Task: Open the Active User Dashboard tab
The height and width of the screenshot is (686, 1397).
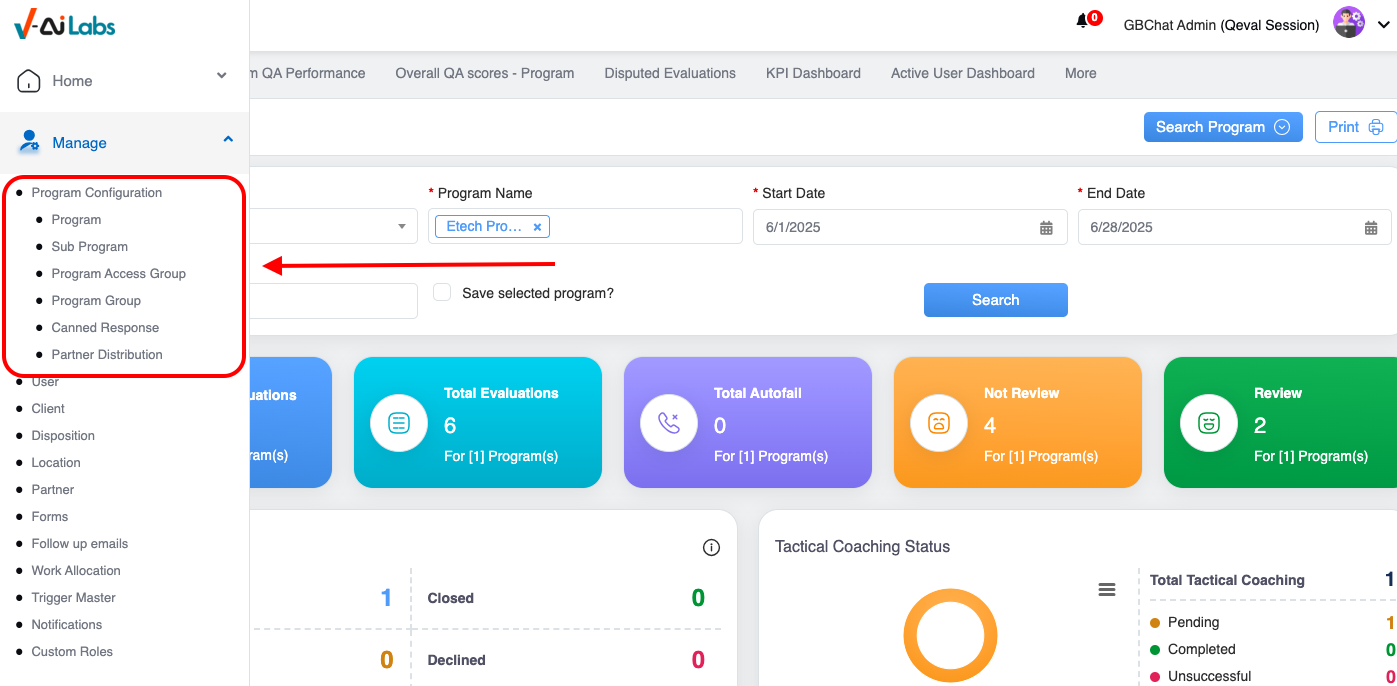Action: pos(963,73)
